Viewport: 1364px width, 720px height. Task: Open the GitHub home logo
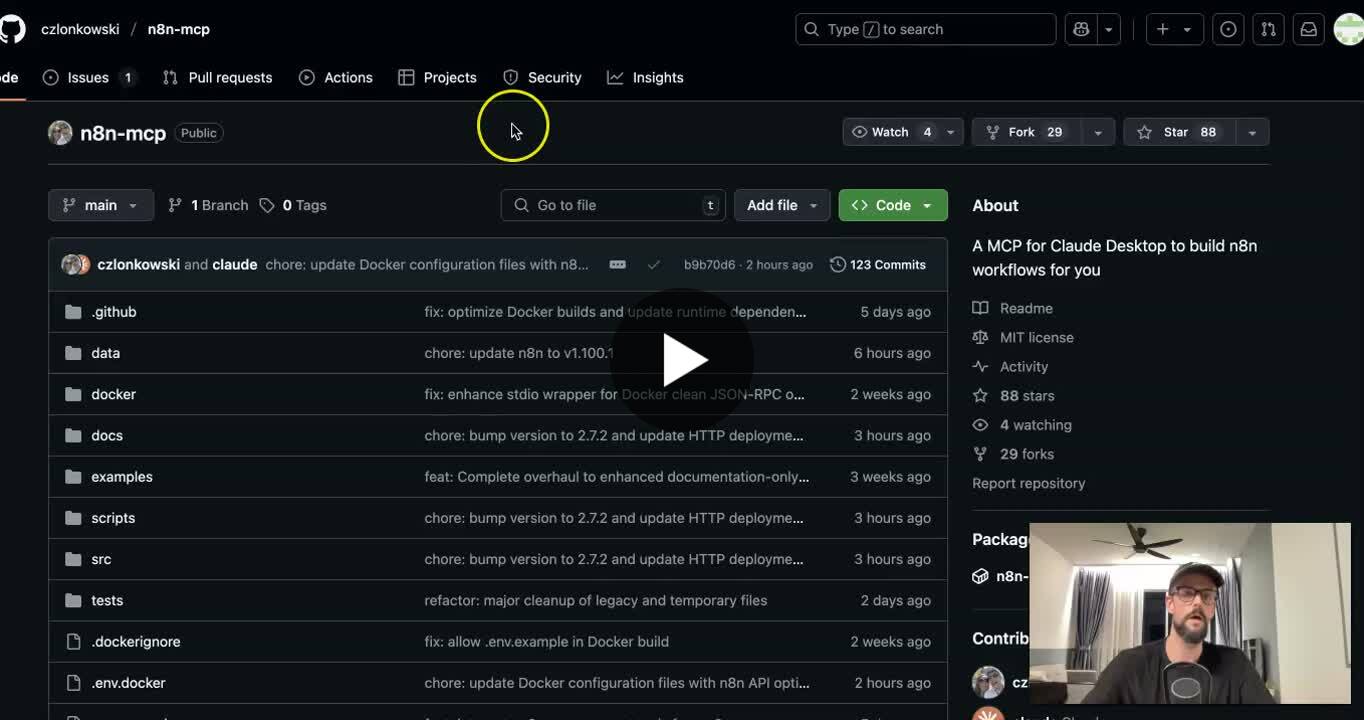point(11,29)
